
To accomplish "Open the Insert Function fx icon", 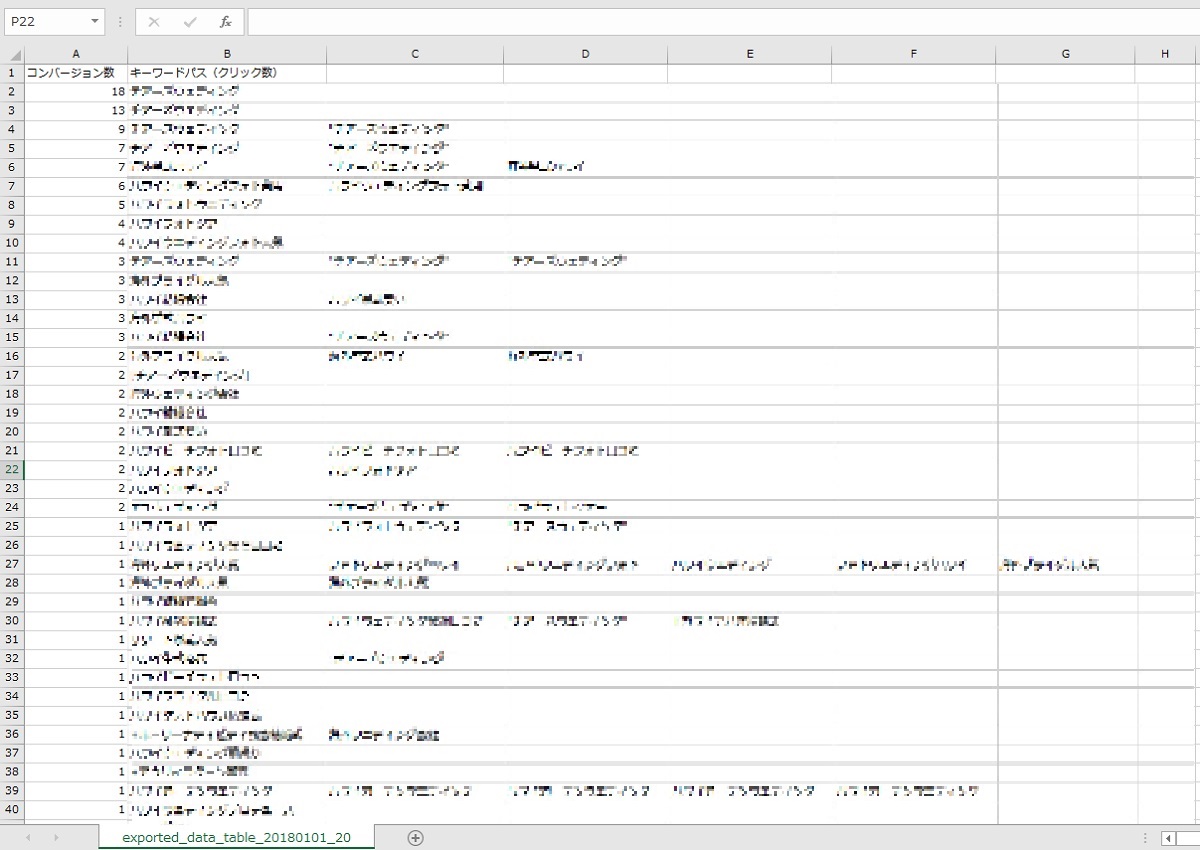I will (226, 21).
